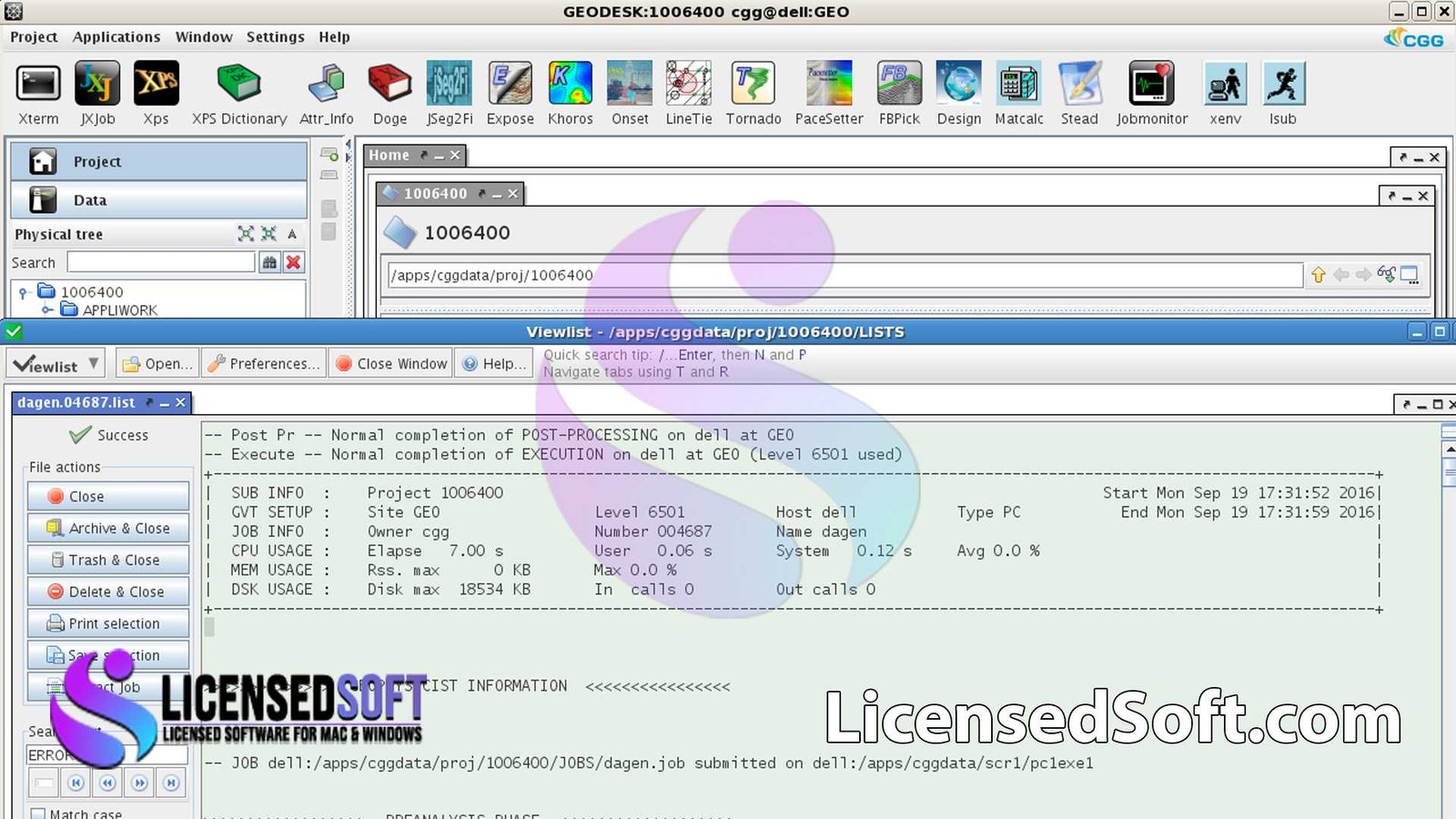Click the Open... button in Viewlist toolbar
Image resolution: width=1456 pixels, height=819 pixels.
click(x=157, y=364)
